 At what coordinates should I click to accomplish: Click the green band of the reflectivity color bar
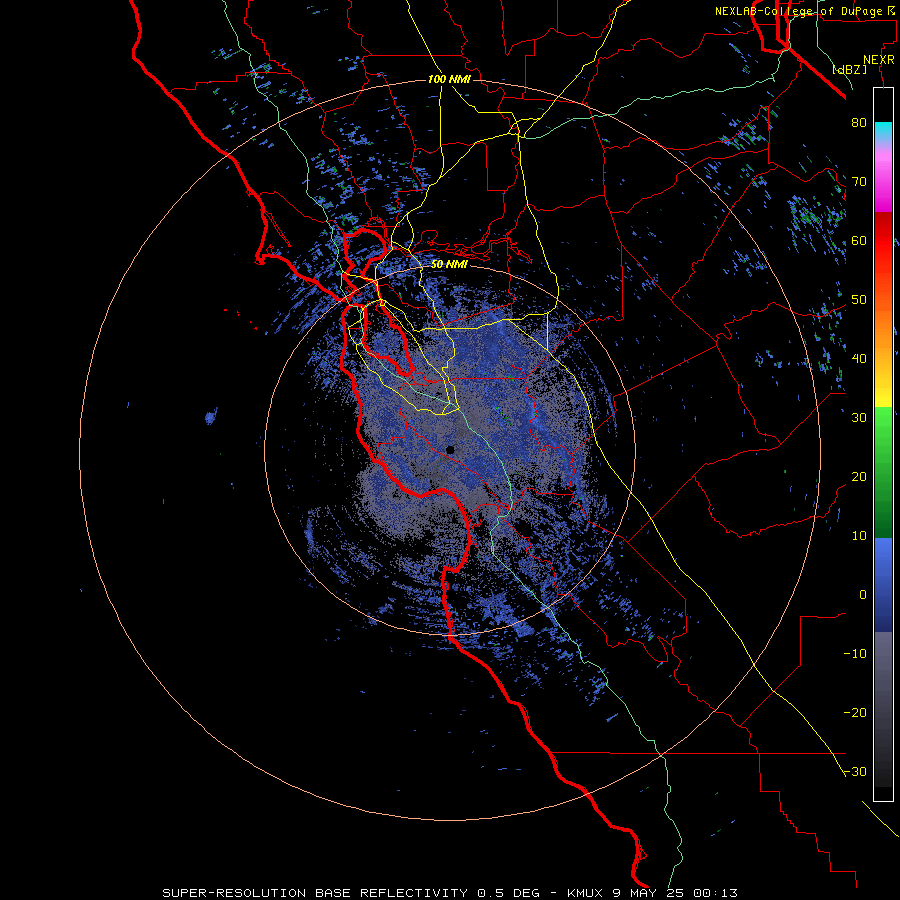click(883, 472)
